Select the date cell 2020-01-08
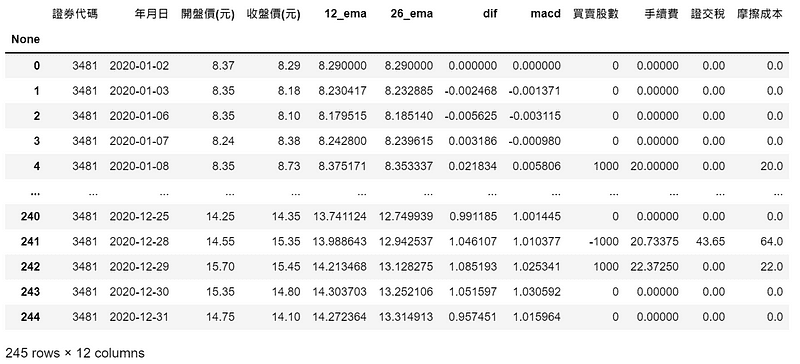 pyautogui.click(x=139, y=166)
